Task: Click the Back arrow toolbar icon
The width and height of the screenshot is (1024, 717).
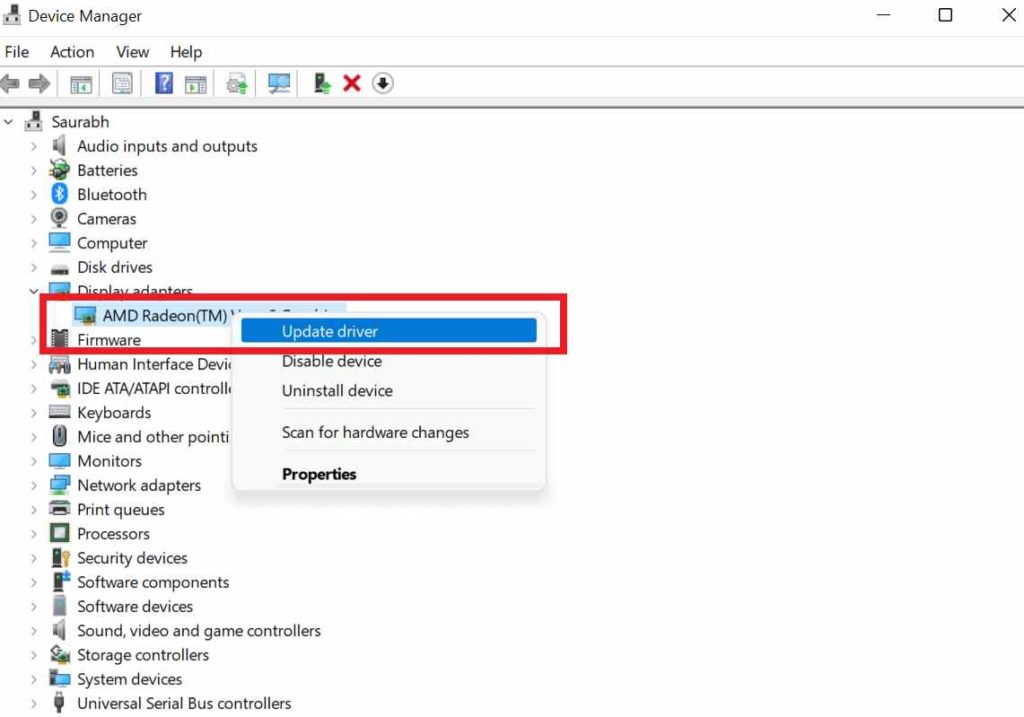Action: pos(10,84)
